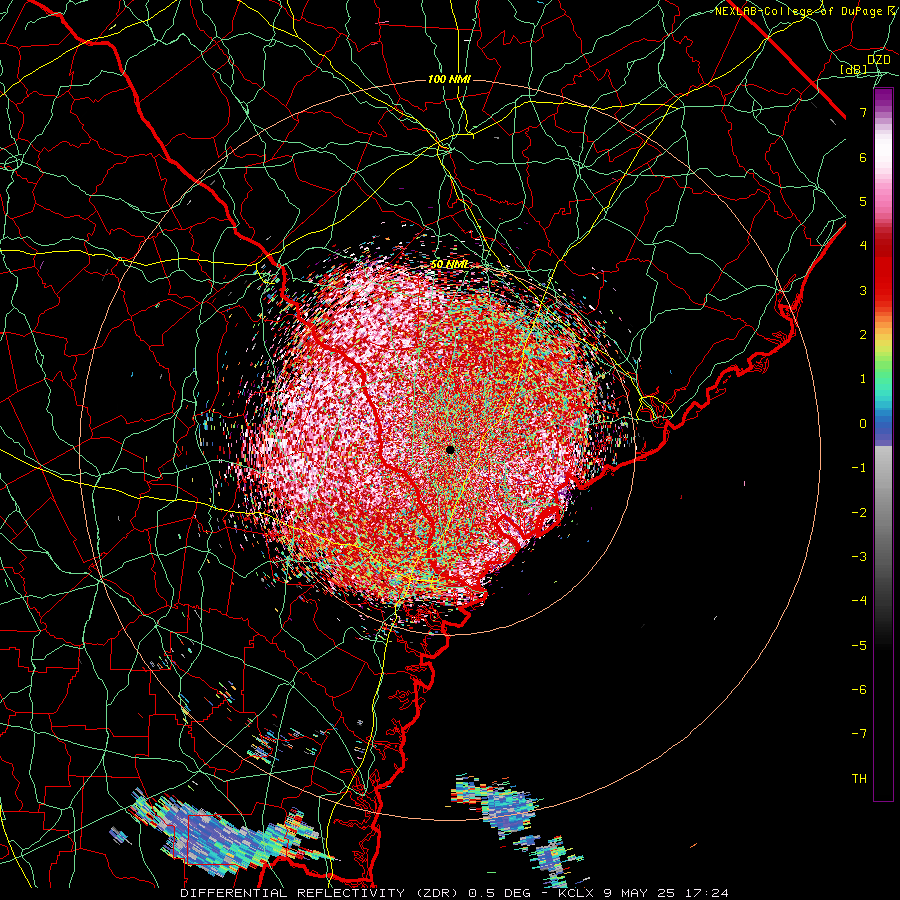Click the 100 NMI range ring label
This screenshot has height=900, width=900.
point(449,79)
